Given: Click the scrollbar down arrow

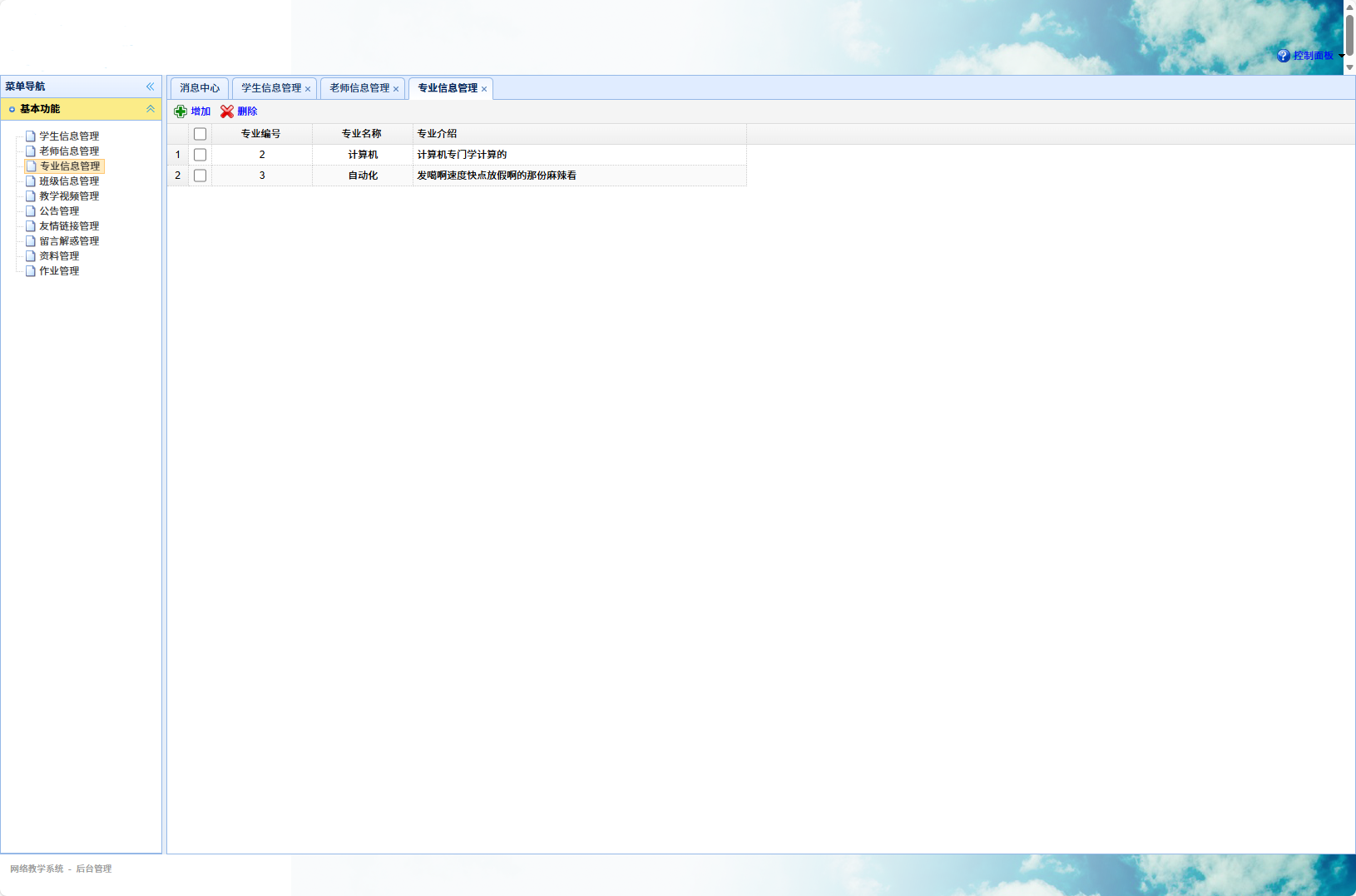Looking at the screenshot, I should pos(1349,67).
